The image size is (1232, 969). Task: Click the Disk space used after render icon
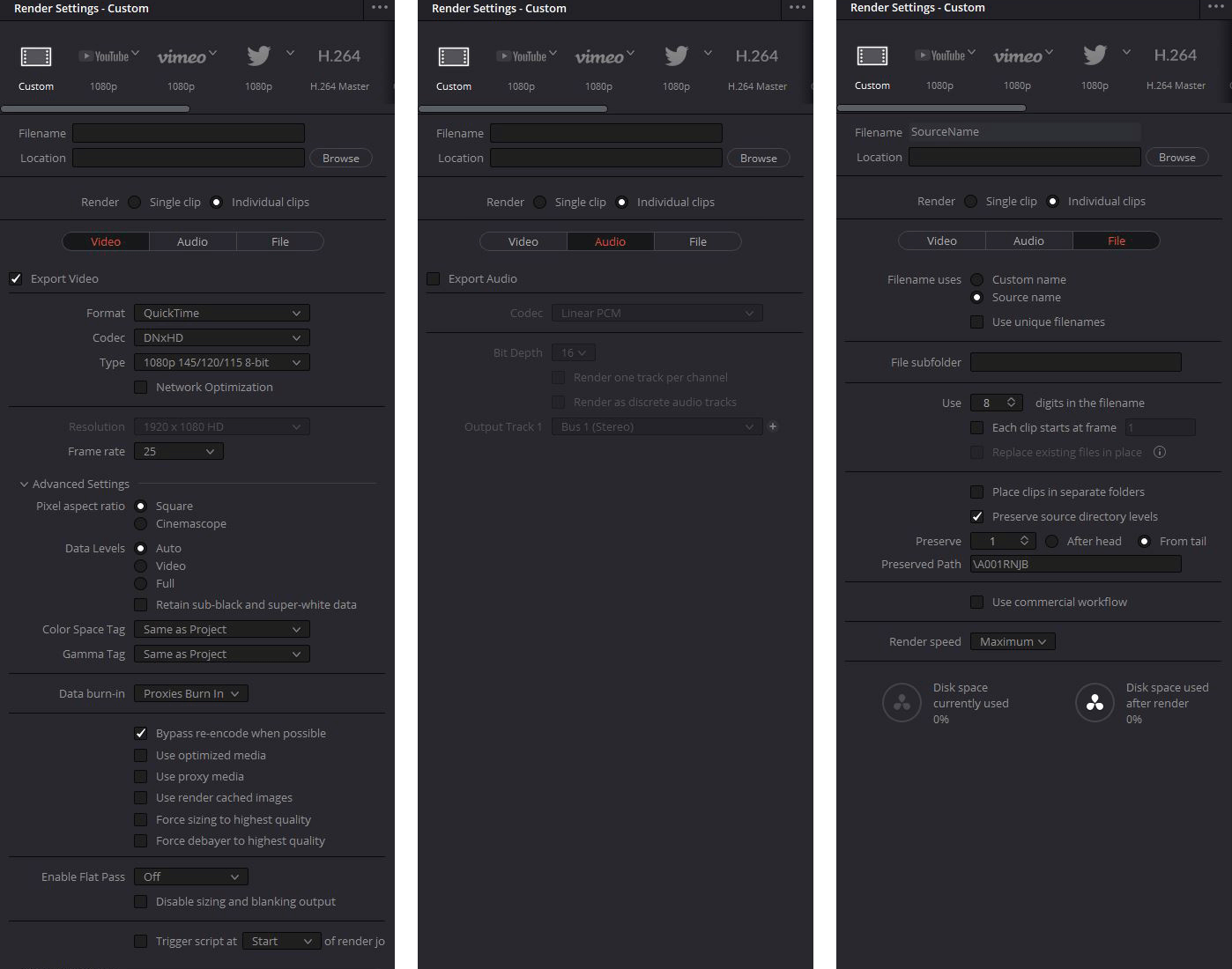1095,703
